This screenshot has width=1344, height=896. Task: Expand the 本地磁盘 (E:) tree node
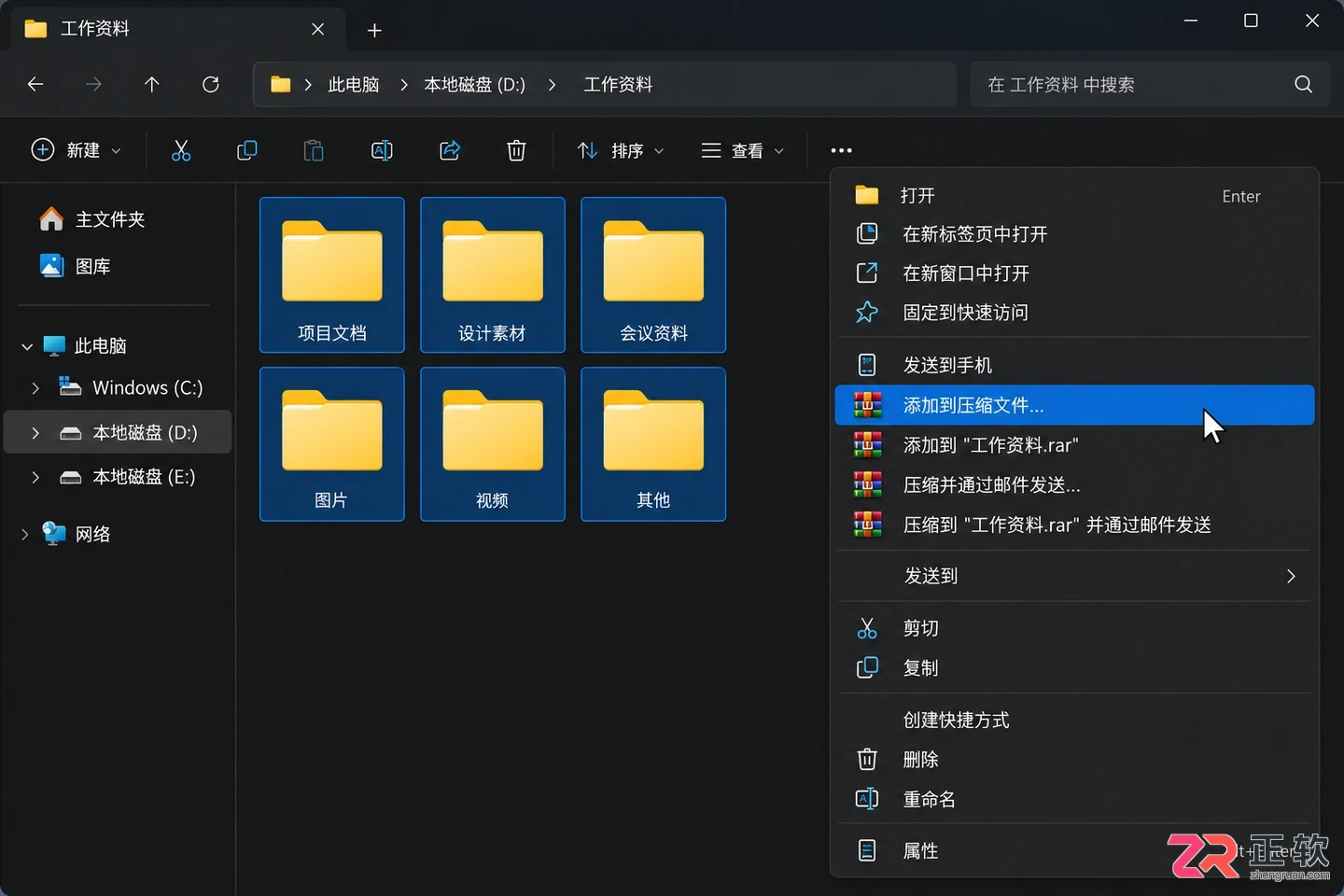point(35,477)
